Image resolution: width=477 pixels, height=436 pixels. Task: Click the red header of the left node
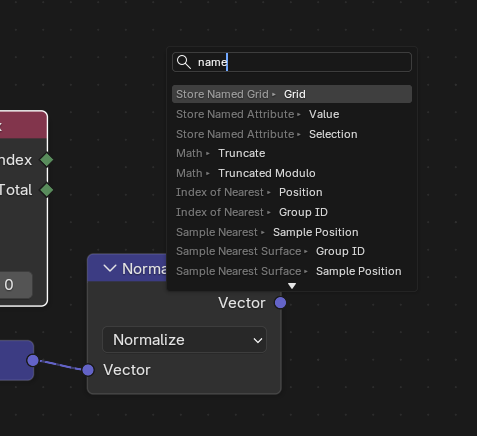click(x=23, y=125)
